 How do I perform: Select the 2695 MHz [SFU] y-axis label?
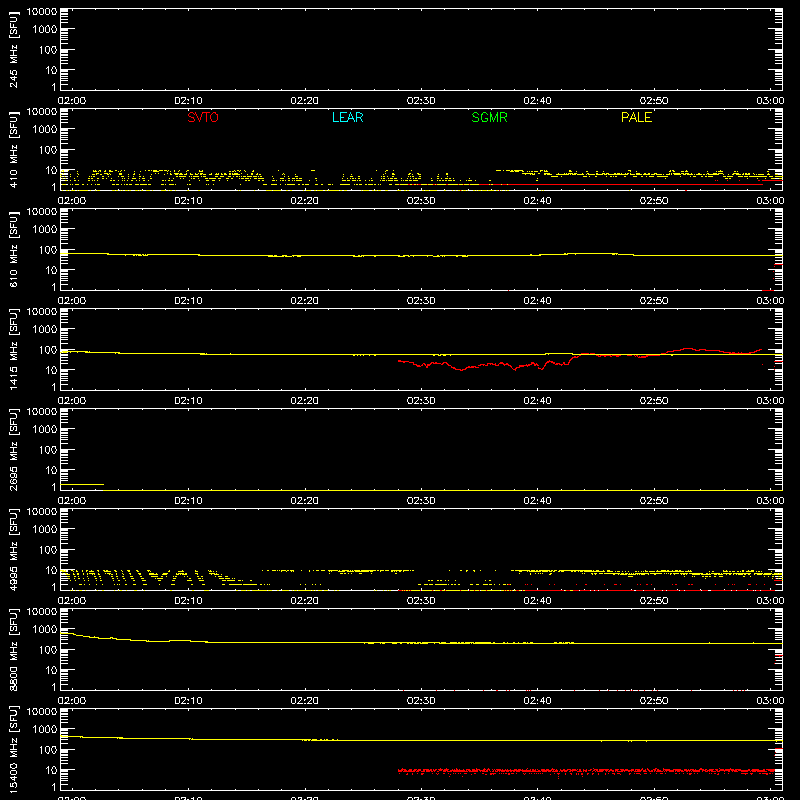point(13,450)
